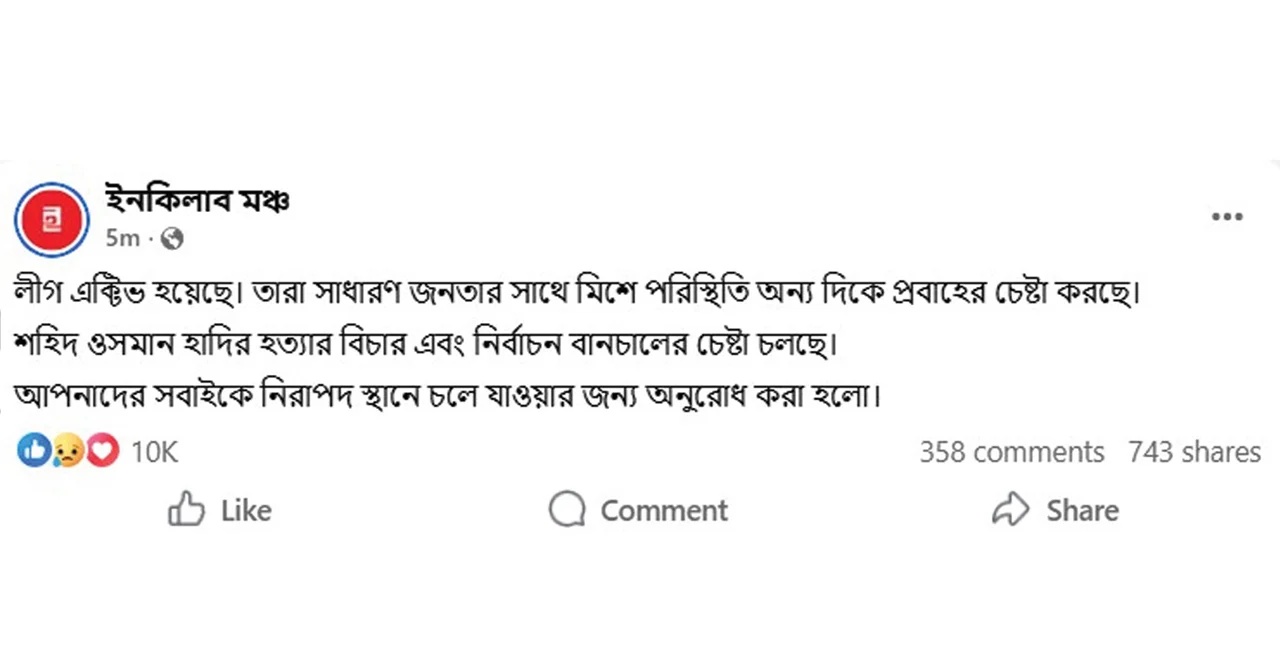The image size is (1280, 660).
Task: Click the curved arrow Share icon
Action: 1010,510
